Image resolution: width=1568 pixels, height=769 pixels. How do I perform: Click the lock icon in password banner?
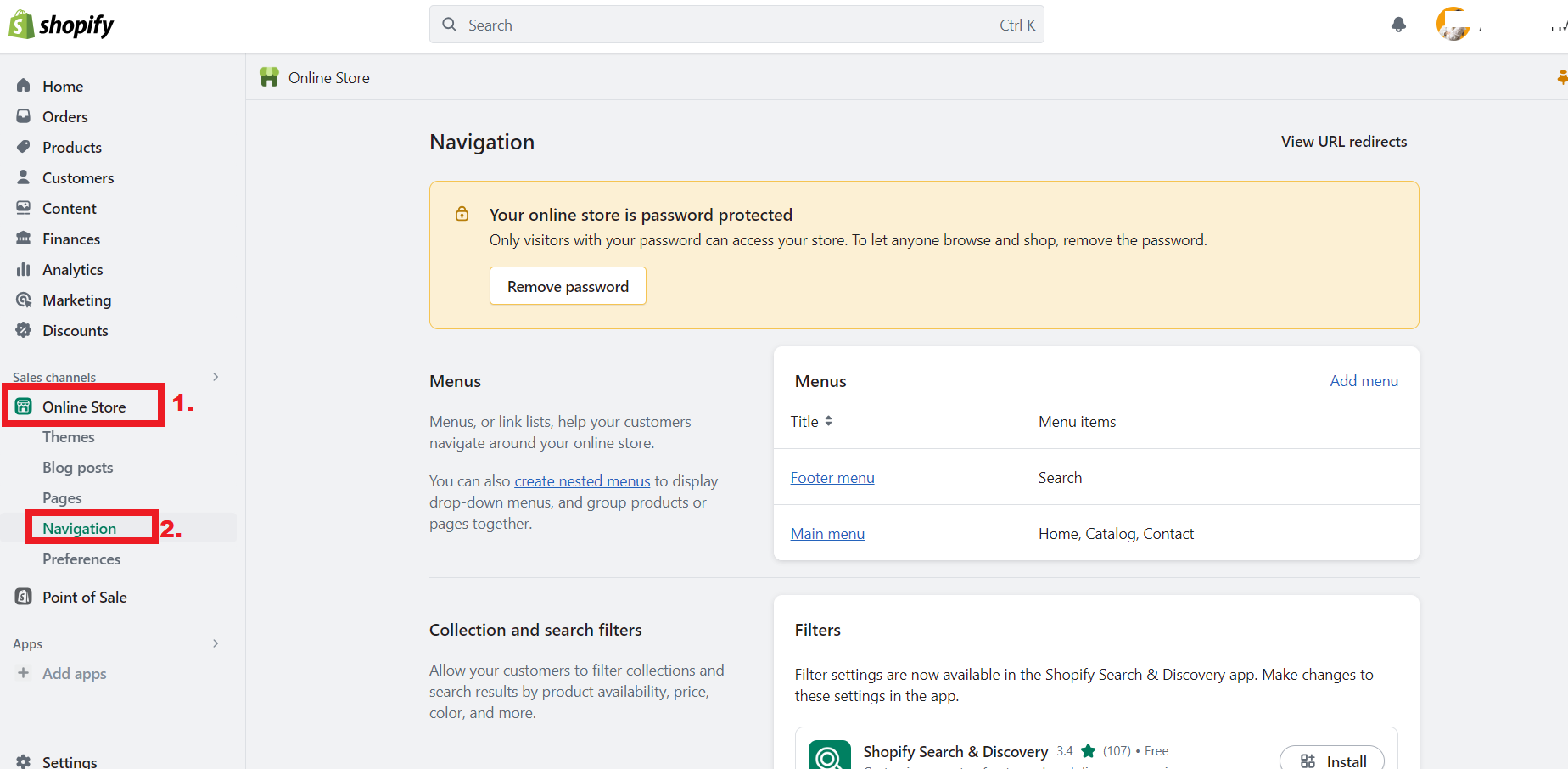pos(462,214)
